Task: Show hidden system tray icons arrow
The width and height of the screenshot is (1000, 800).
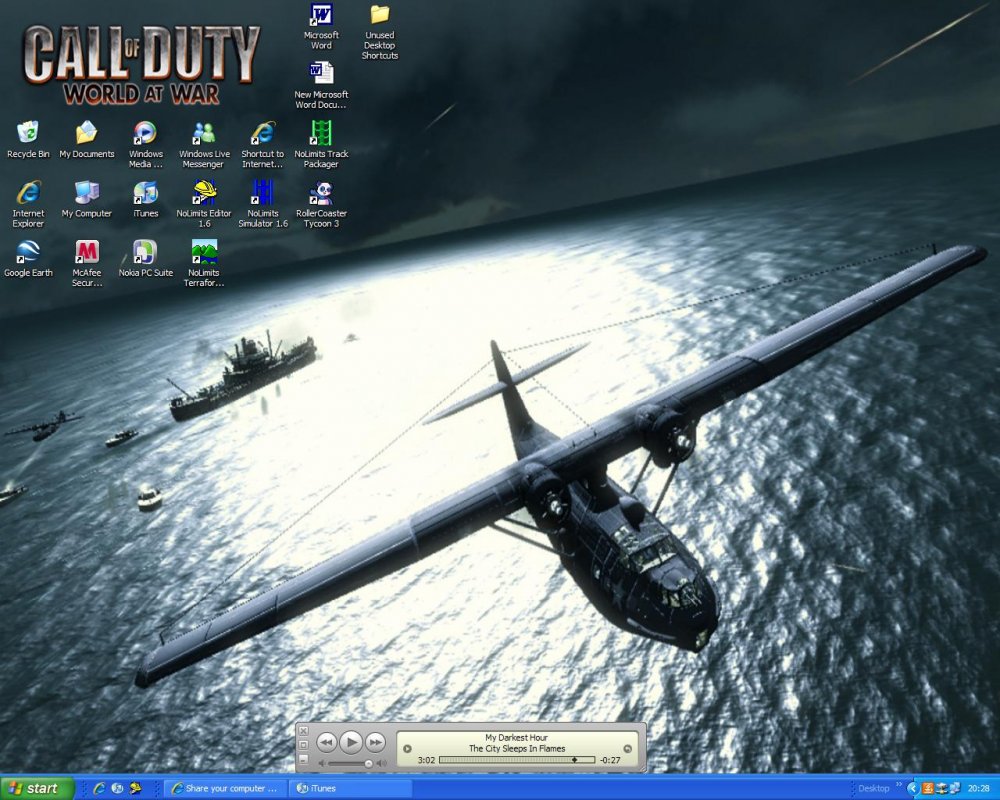Action: (x=913, y=788)
